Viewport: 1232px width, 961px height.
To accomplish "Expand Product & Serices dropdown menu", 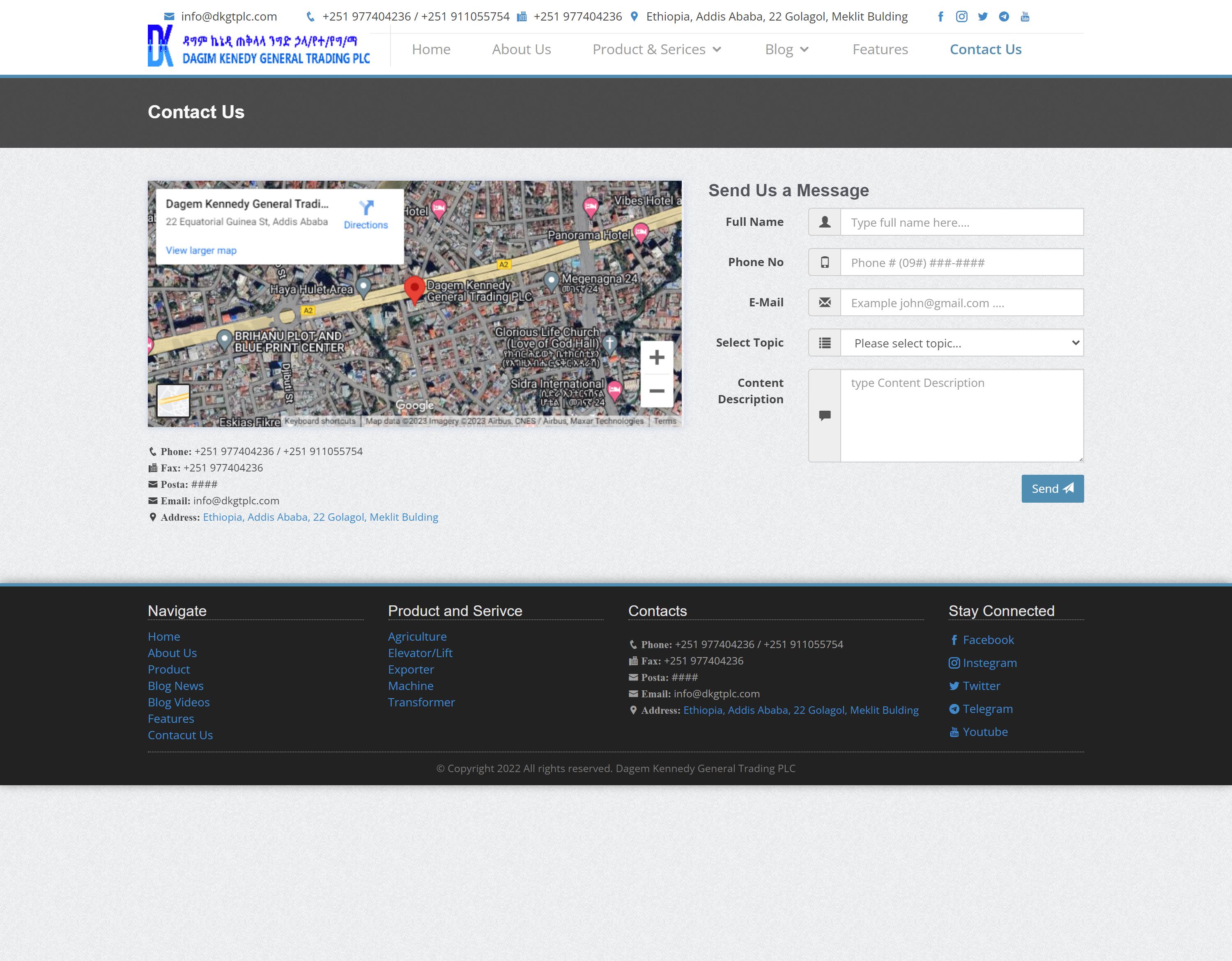I will (x=717, y=50).
